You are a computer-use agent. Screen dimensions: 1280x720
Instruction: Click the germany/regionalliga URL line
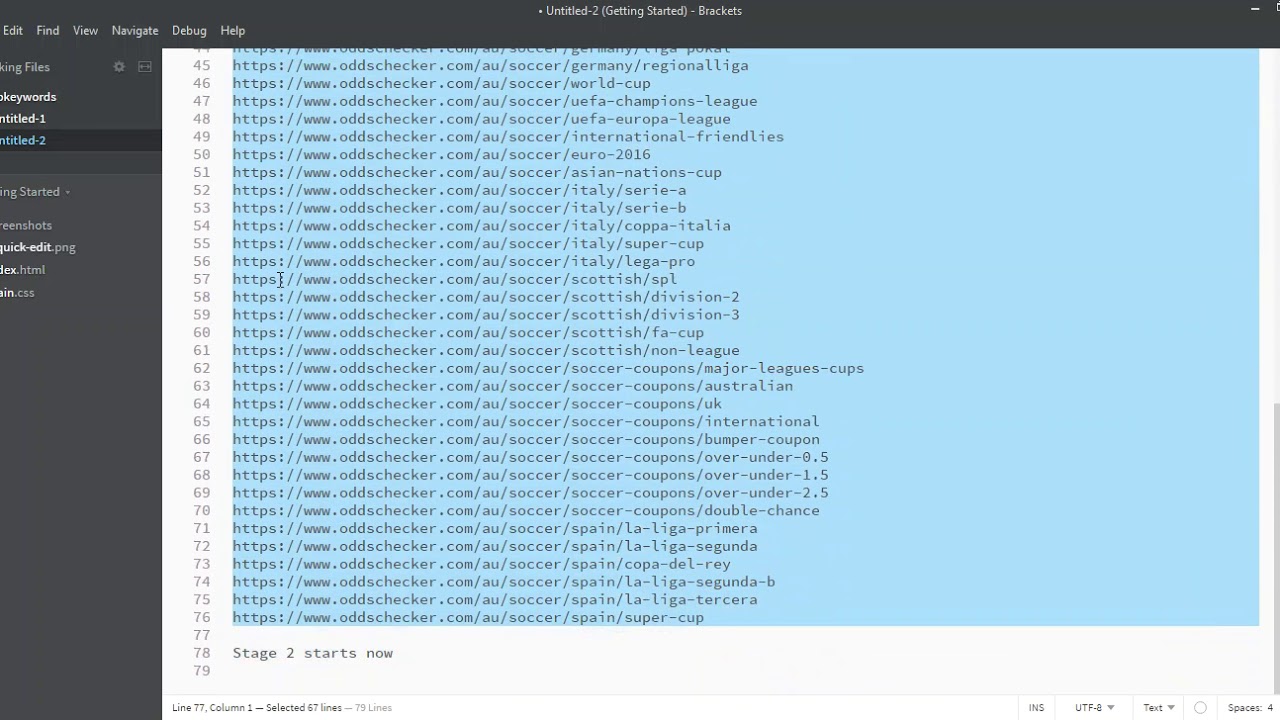pos(490,66)
